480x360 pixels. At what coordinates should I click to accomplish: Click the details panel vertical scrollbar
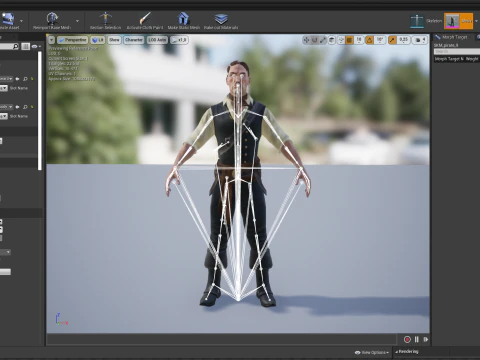click(x=40, y=111)
